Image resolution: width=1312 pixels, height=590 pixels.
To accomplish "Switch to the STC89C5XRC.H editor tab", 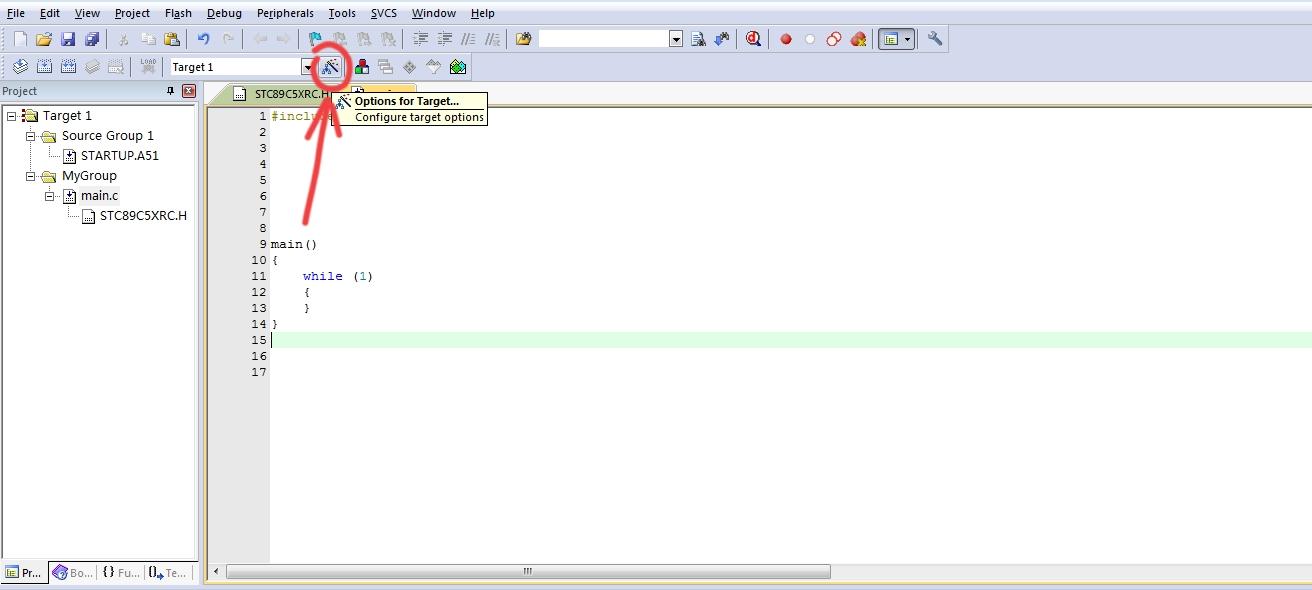I will (280, 94).
